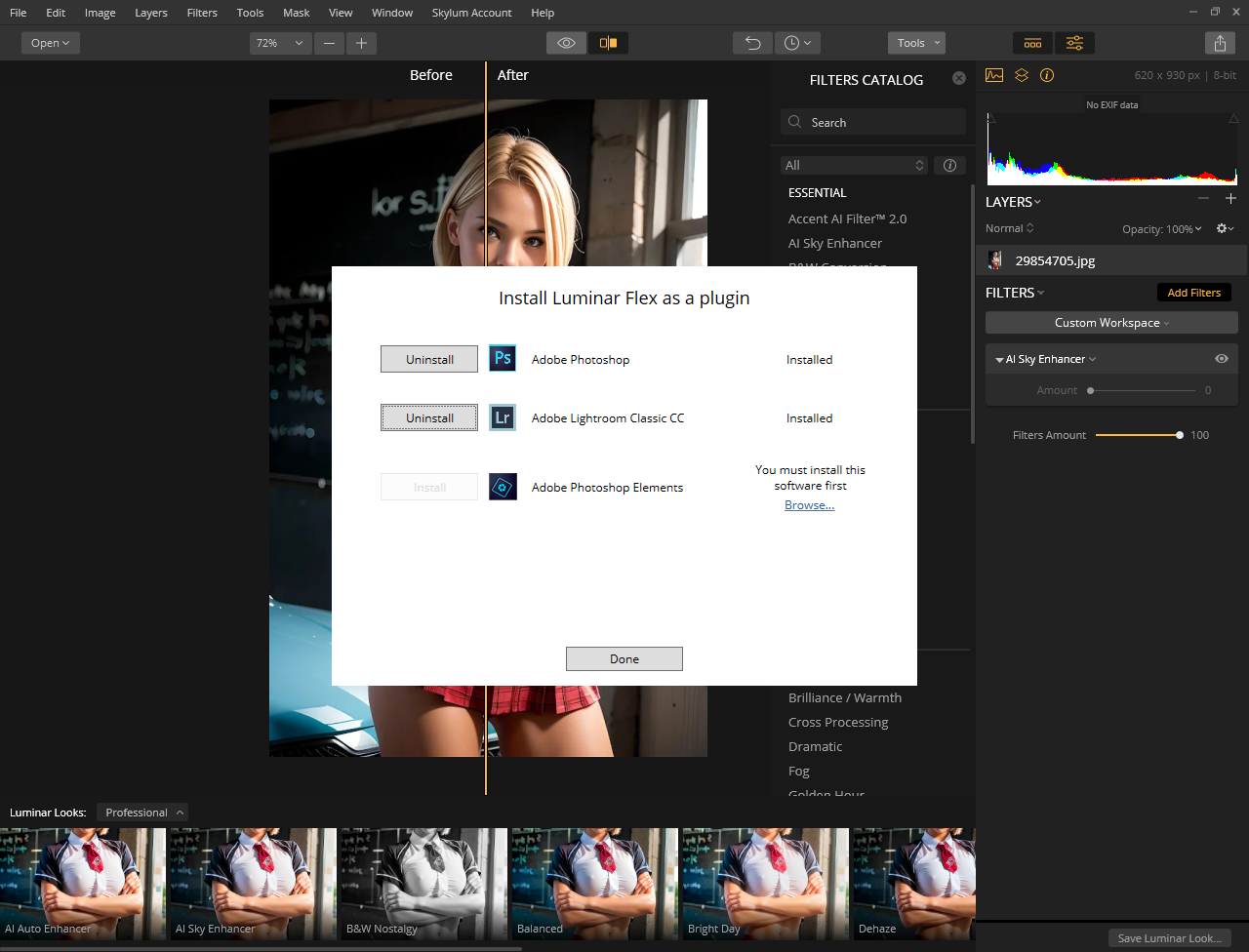Select Cross Processing filter

click(x=838, y=722)
